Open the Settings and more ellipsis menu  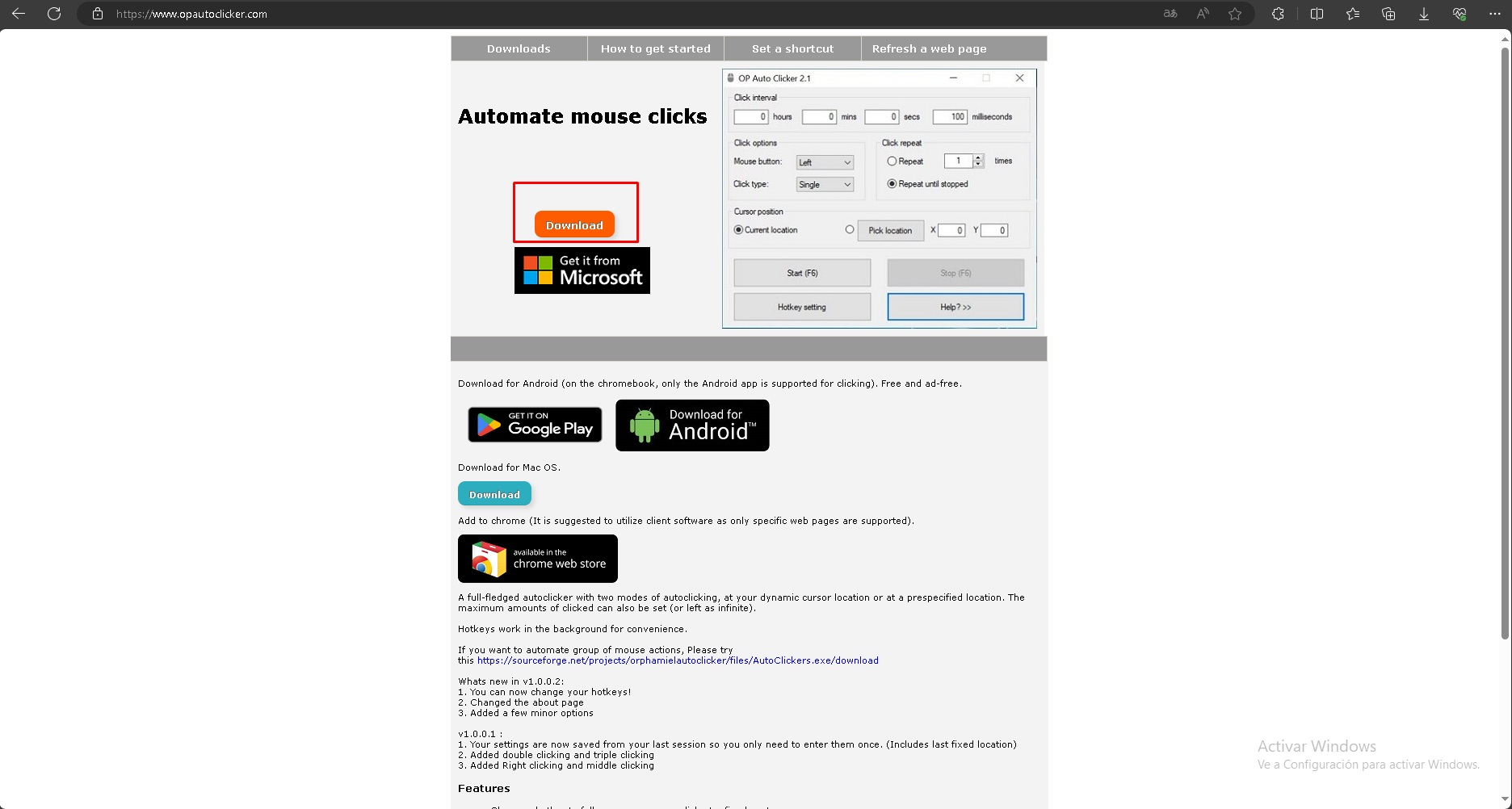1495,14
